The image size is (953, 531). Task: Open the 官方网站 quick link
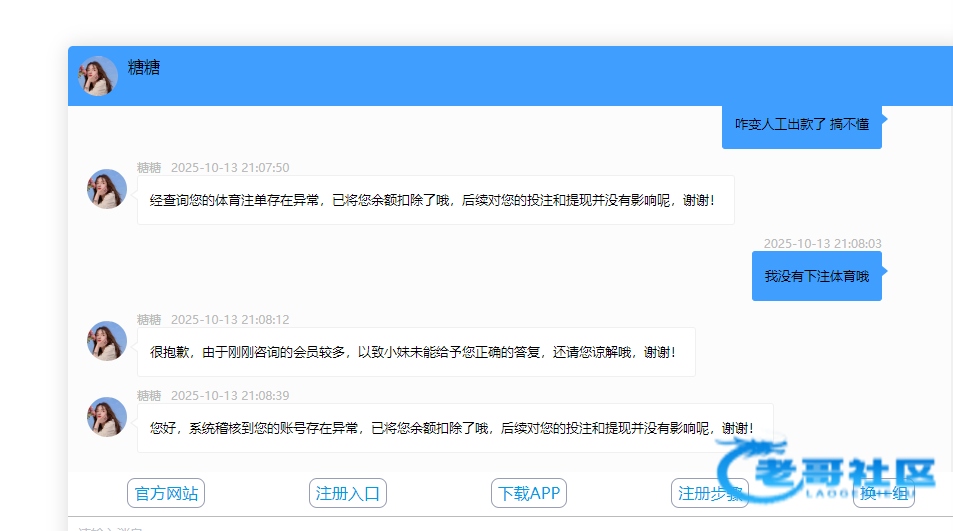166,493
